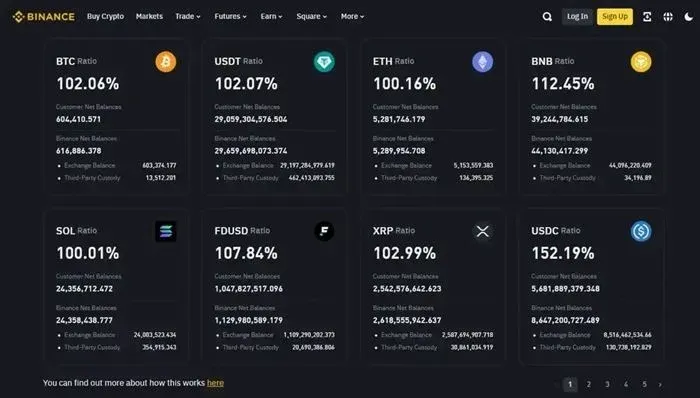Image resolution: width=700 pixels, height=398 pixels.
Task: Click USDC Binance net balance 8,647,200,727.489
Action: click(566, 320)
